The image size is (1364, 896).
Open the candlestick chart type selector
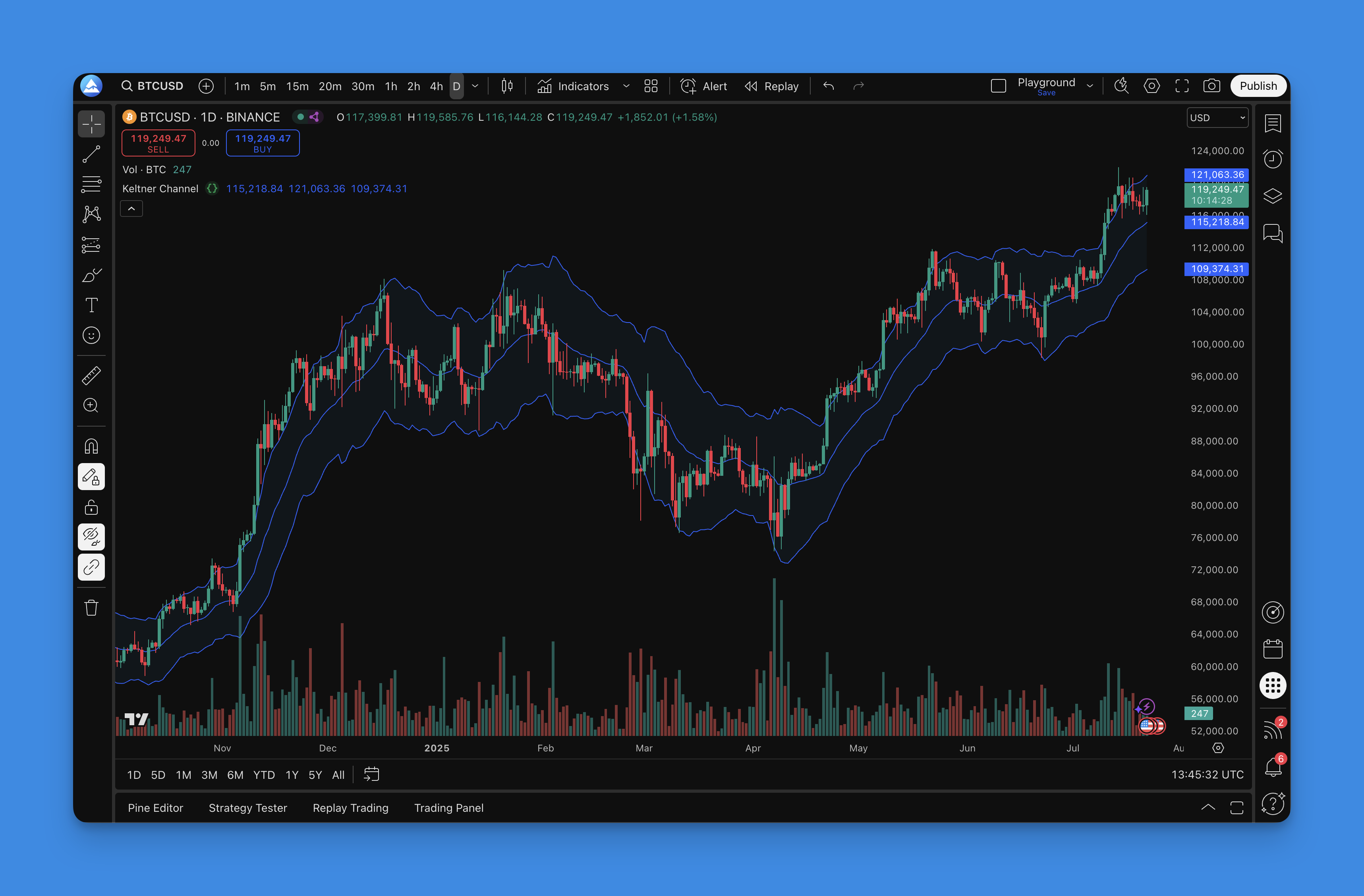(x=507, y=86)
